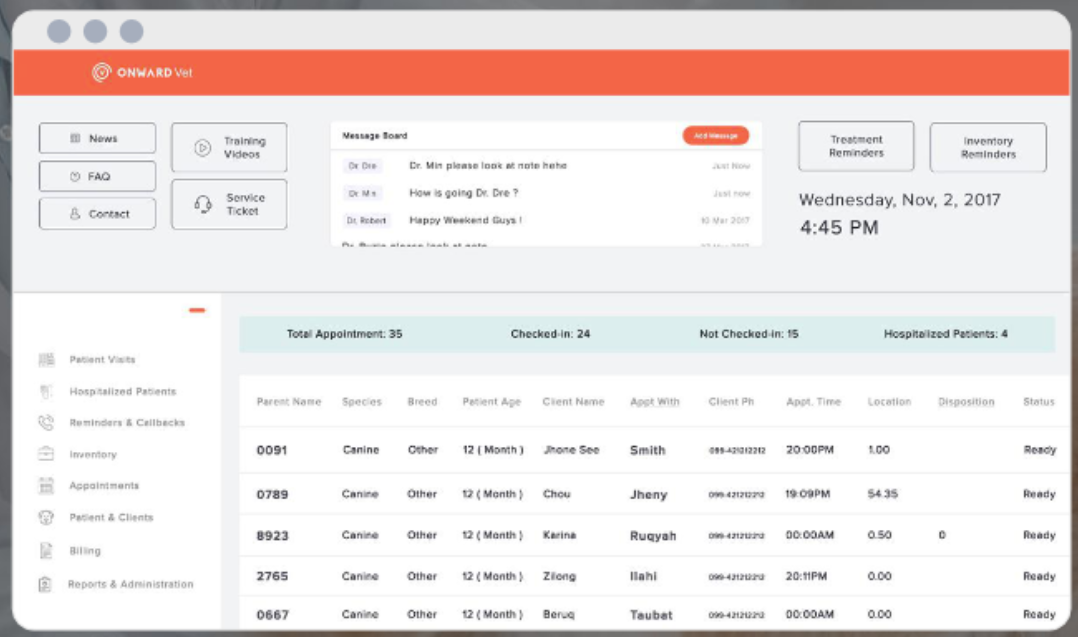
Task: Click the Onward Vet logo icon
Action: tap(101, 72)
